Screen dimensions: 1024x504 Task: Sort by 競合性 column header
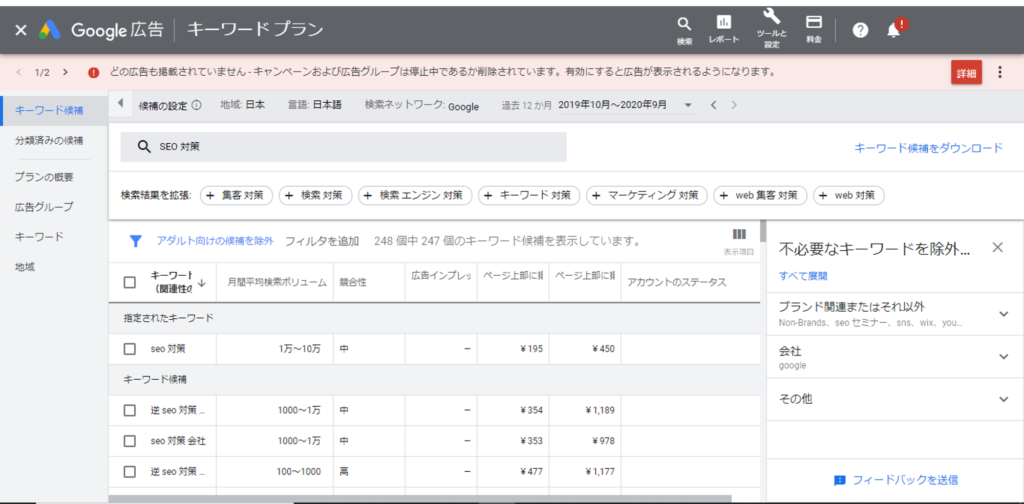[x=353, y=283]
